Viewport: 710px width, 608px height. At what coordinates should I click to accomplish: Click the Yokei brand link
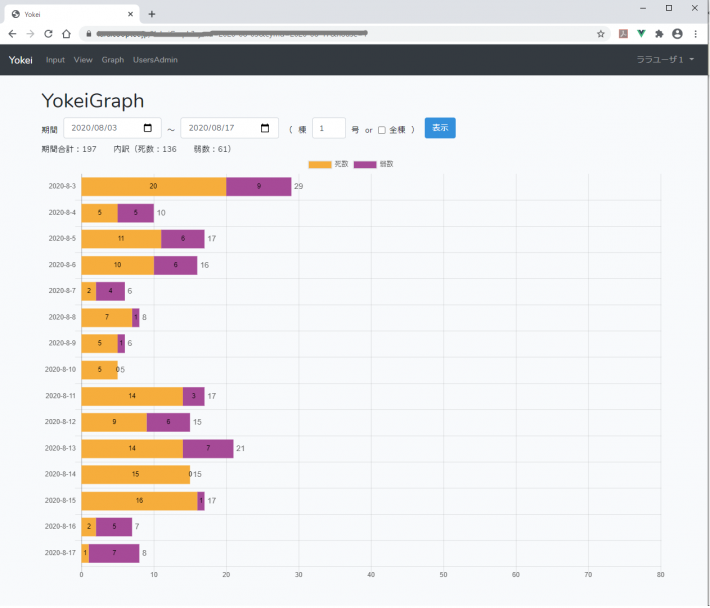pos(21,60)
